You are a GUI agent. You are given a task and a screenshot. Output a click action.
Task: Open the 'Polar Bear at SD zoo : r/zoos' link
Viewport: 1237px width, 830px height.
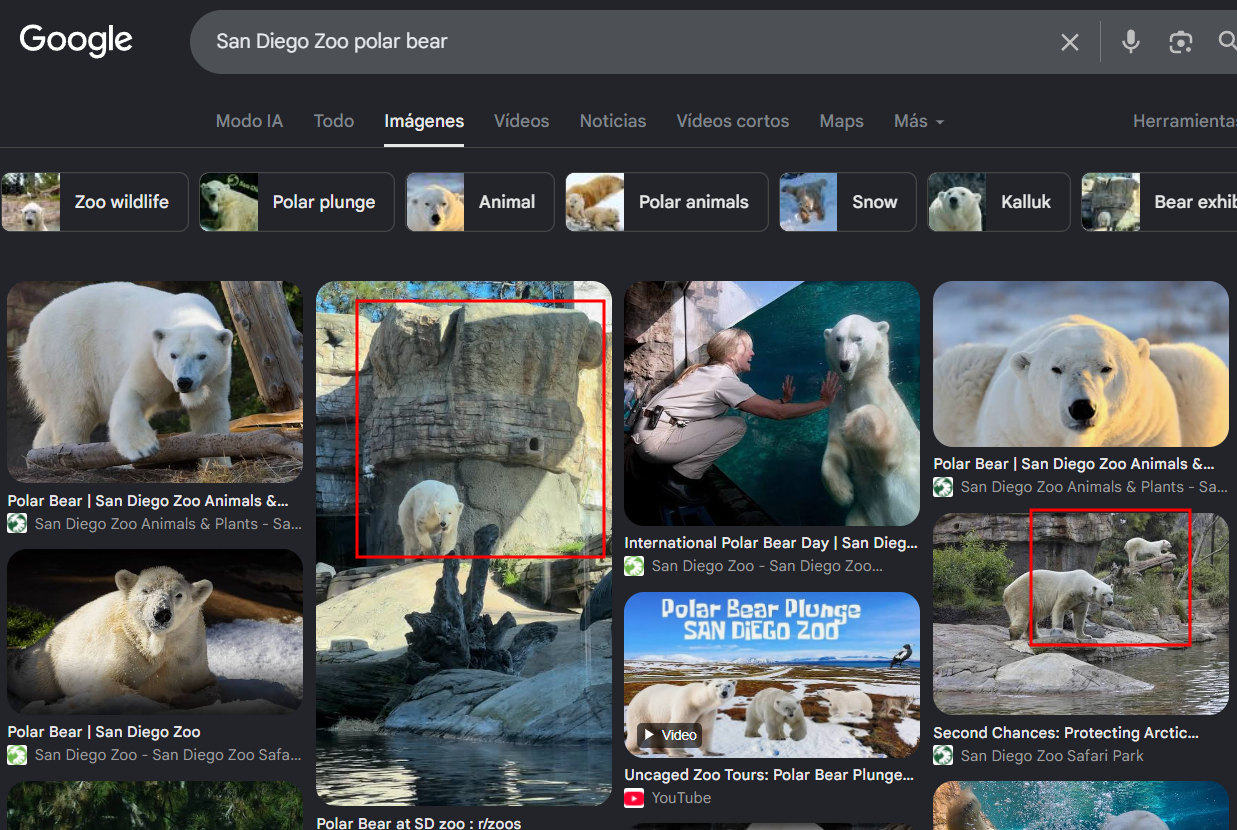[419, 823]
